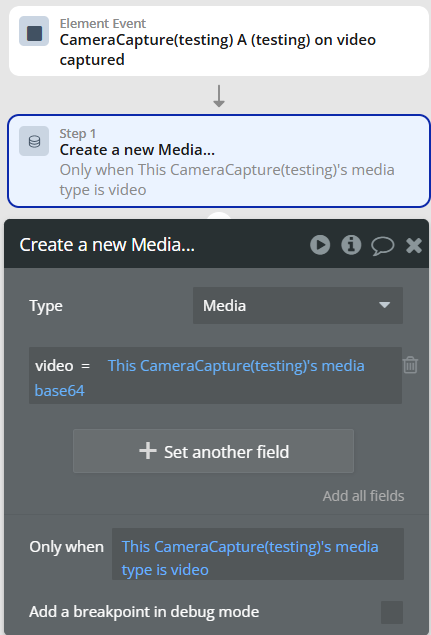
Task: Click the Type dropdown arrow
Action: click(384, 305)
